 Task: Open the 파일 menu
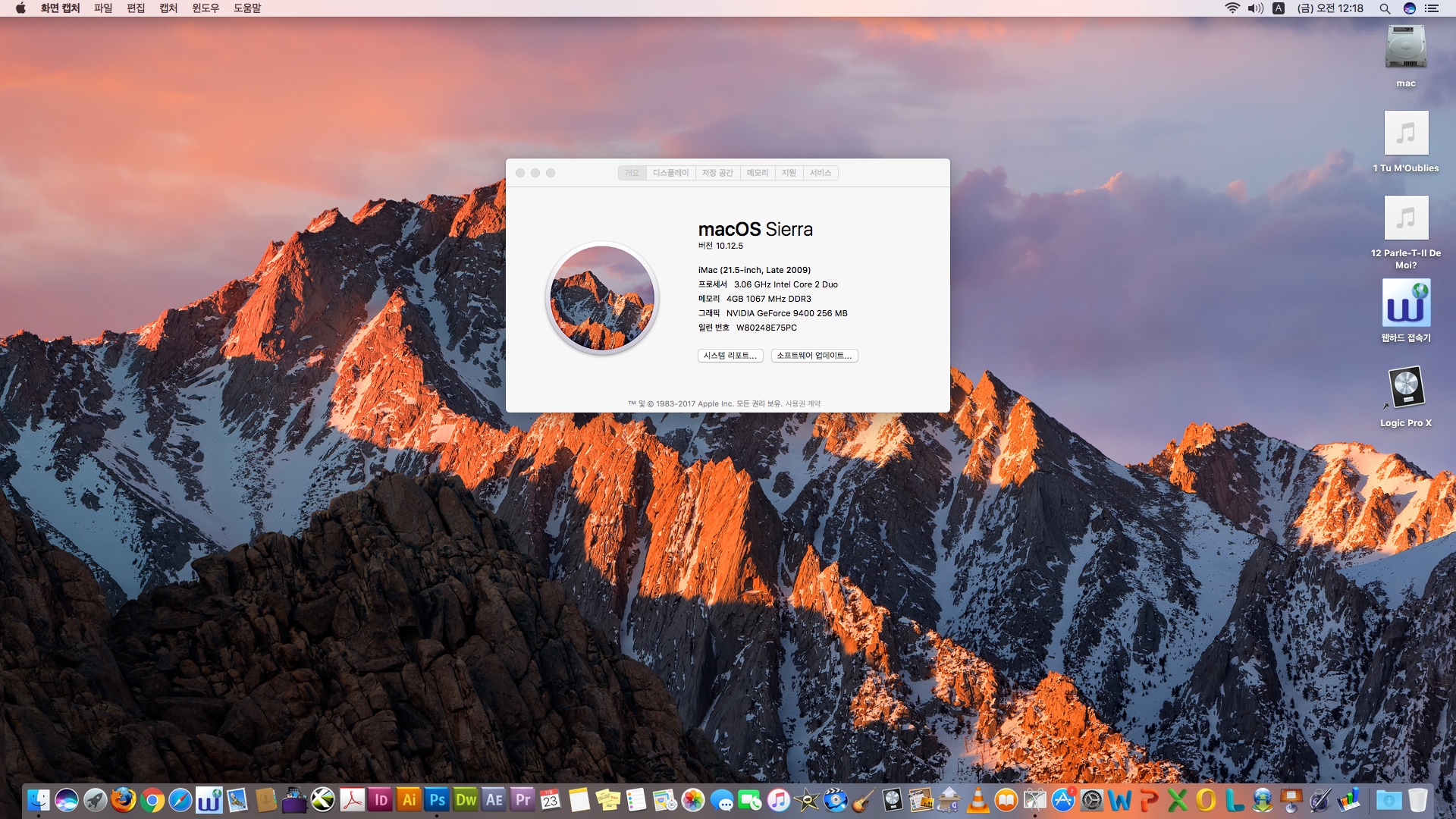pos(103,8)
